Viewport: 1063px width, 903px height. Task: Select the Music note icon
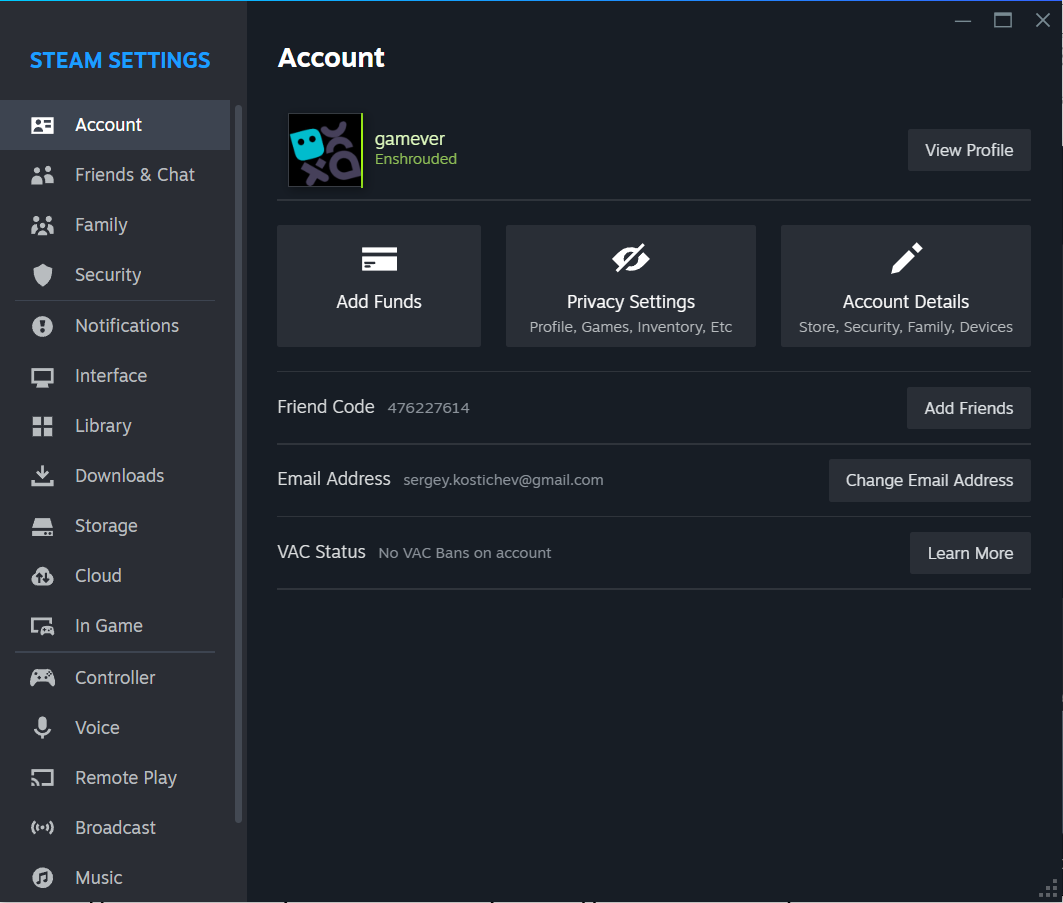tap(42, 877)
